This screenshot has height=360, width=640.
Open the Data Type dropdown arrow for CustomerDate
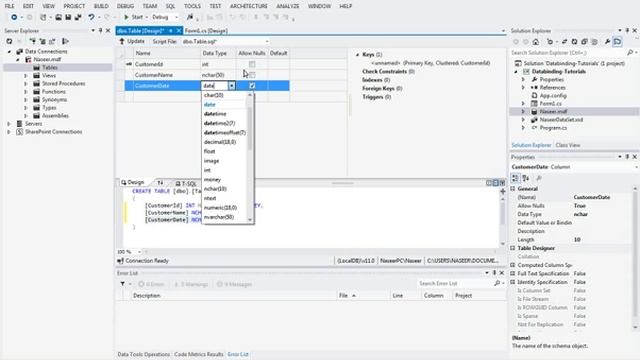[x=231, y=86]
